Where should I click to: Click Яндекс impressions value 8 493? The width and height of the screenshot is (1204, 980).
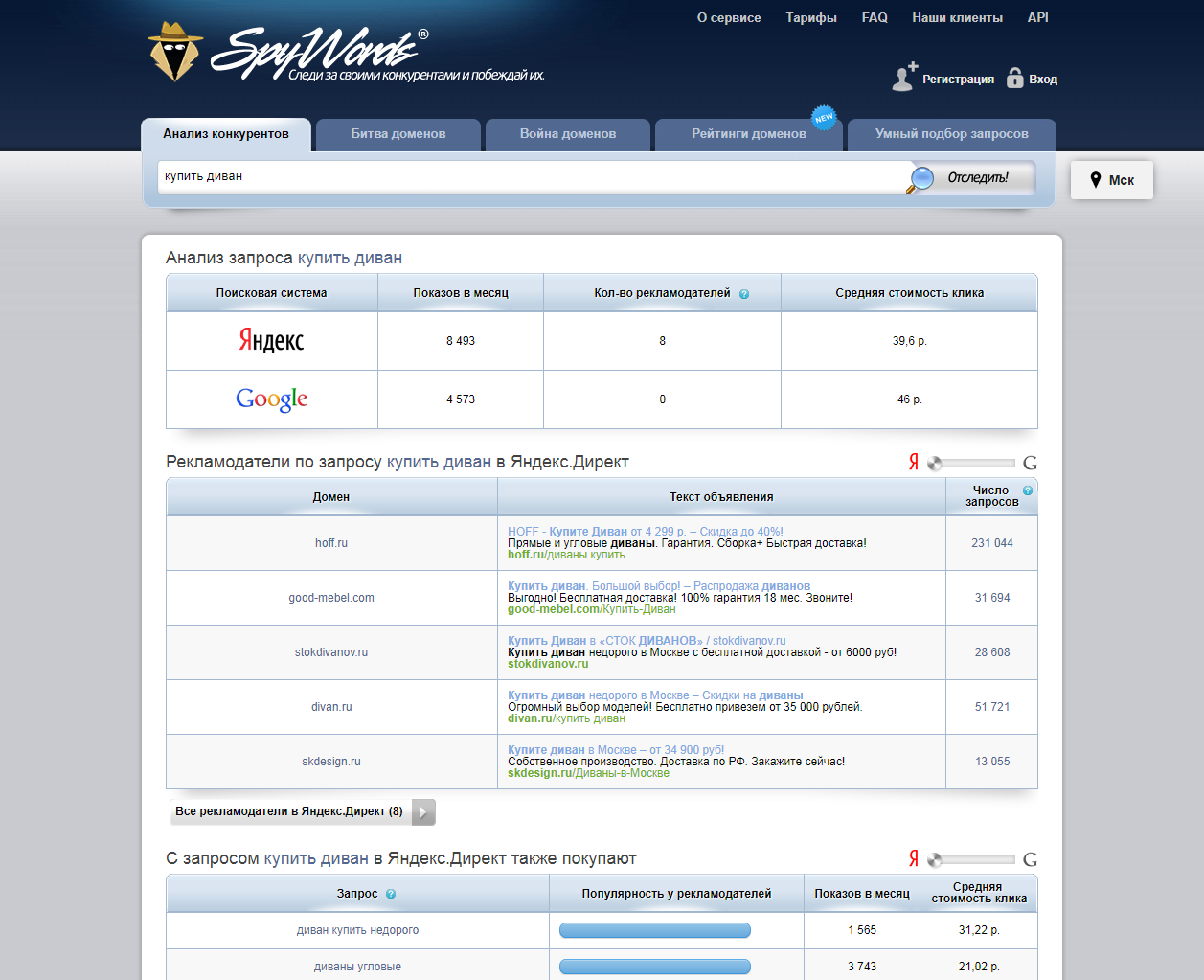pyautogui.click(x=461, y=341)
